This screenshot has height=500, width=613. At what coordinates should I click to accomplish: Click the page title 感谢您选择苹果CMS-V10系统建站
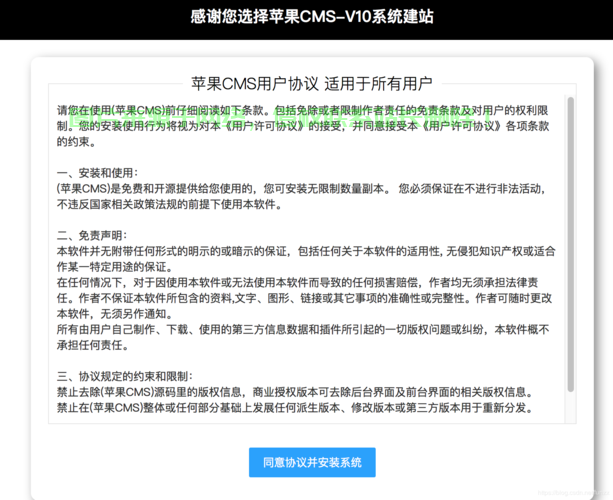[x=312, y=17]
